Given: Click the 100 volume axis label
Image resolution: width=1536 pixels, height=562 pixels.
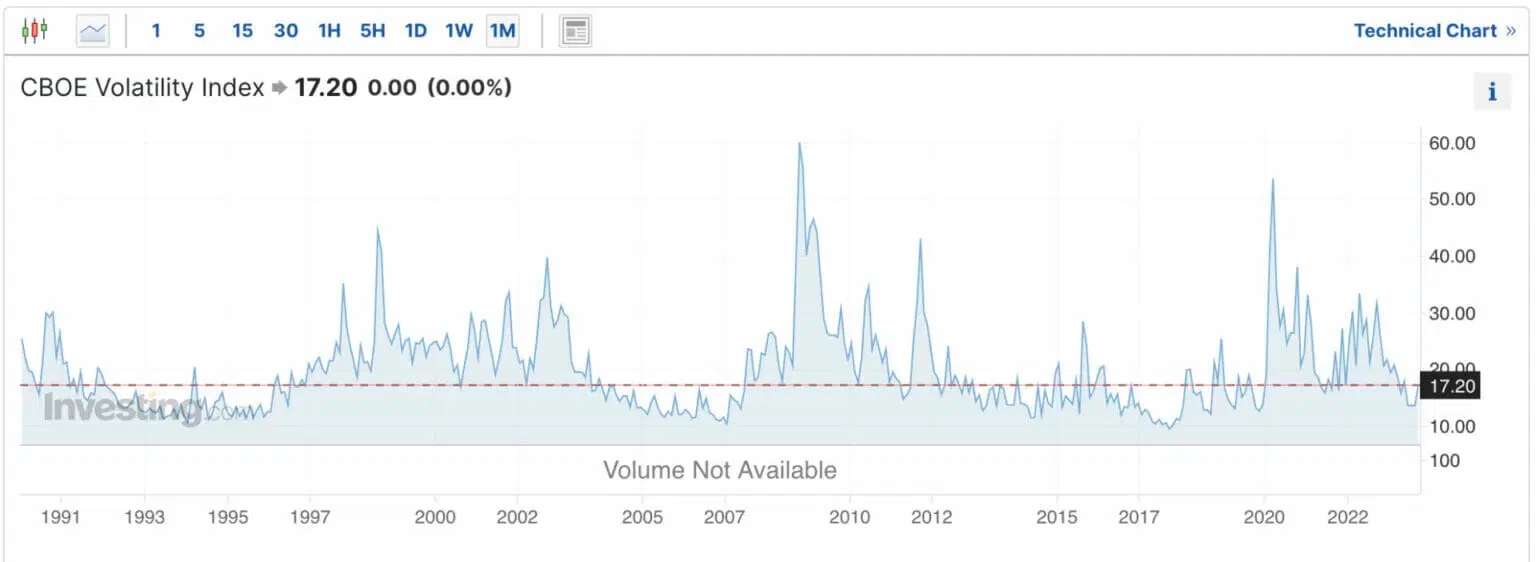Looking at the screenshot, I should click(x=1444, y=460).
